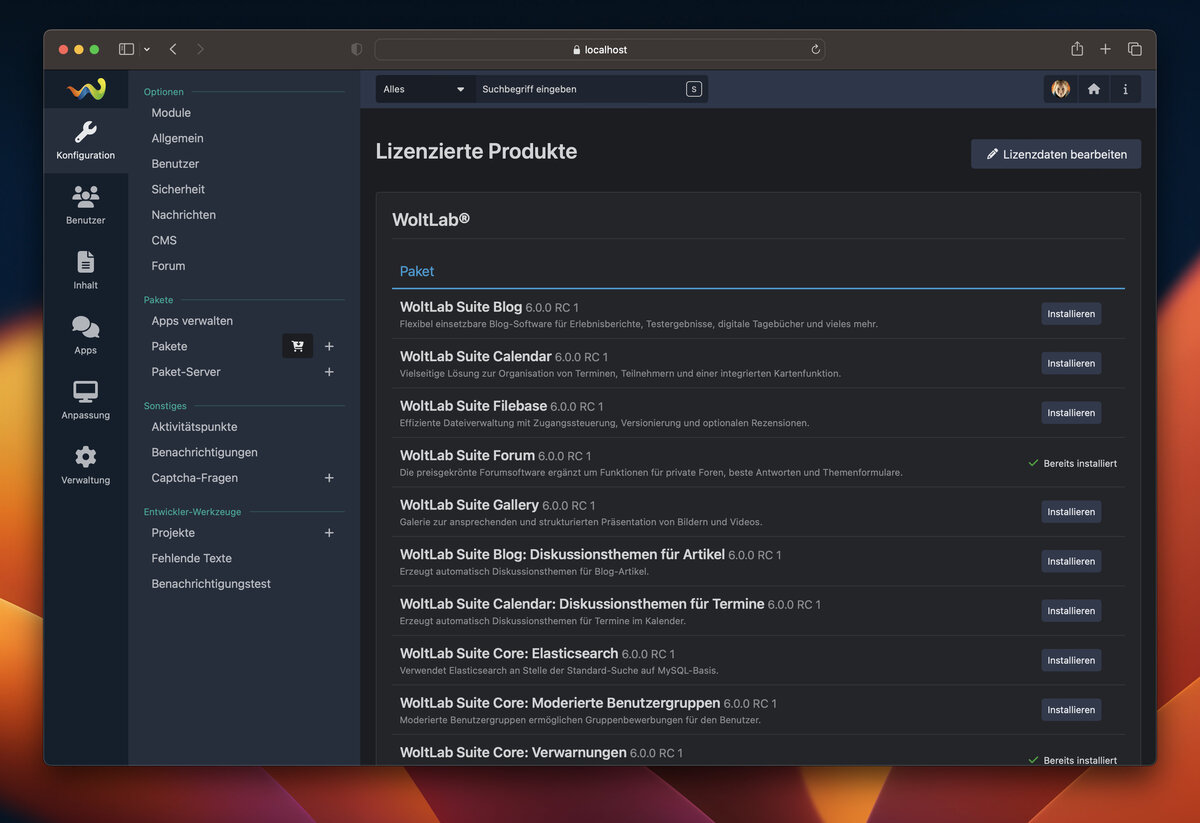
Task: Click the WoltLab logo icon
Action: tap(86, 89)
